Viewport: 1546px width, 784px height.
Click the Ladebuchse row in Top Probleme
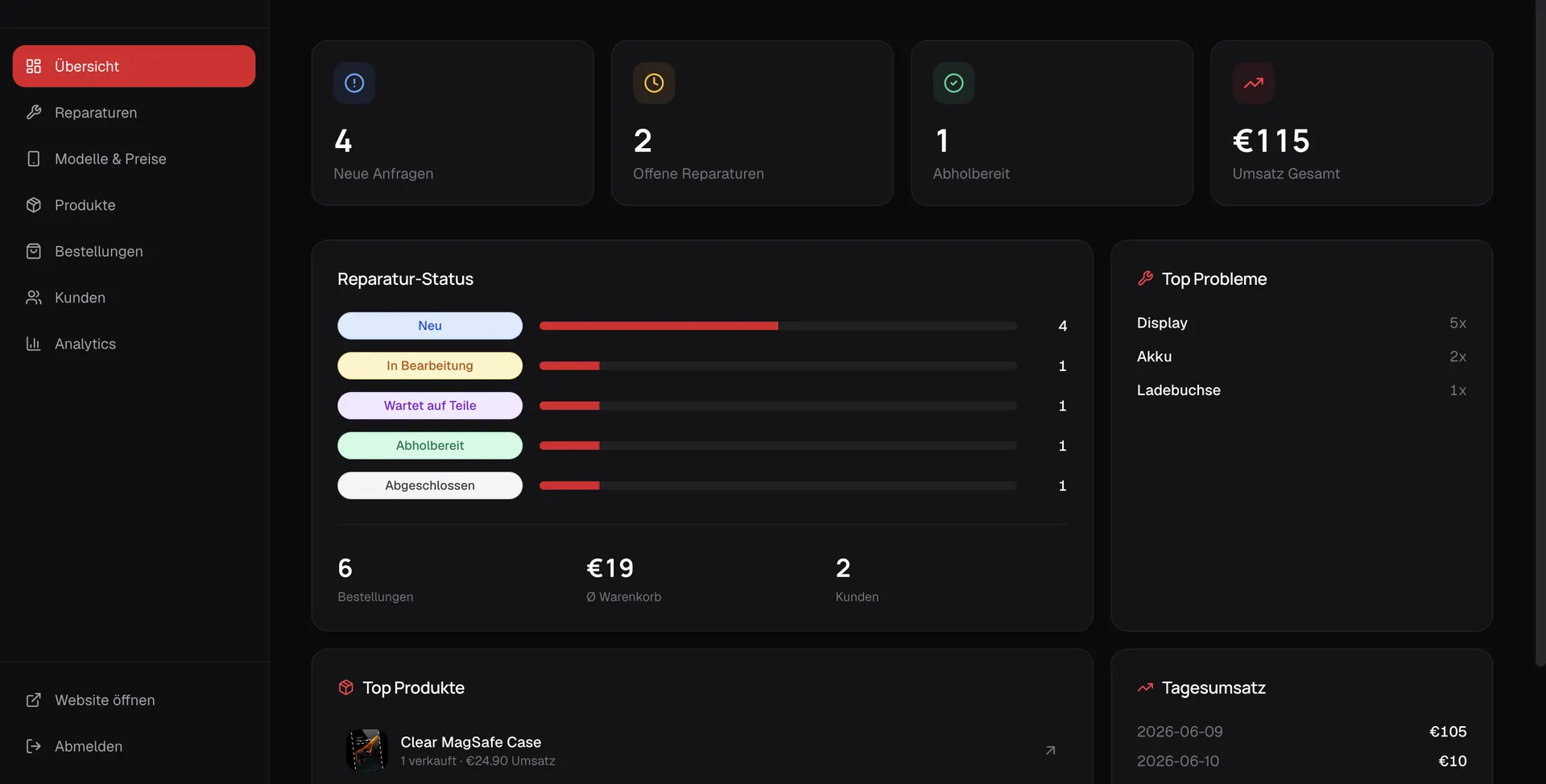(x=1301, y=390)
